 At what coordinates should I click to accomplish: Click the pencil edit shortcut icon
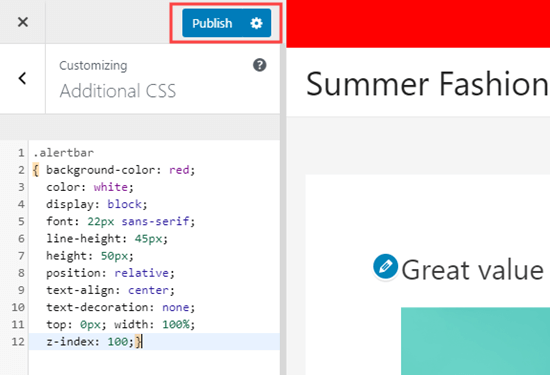(385, 266)
